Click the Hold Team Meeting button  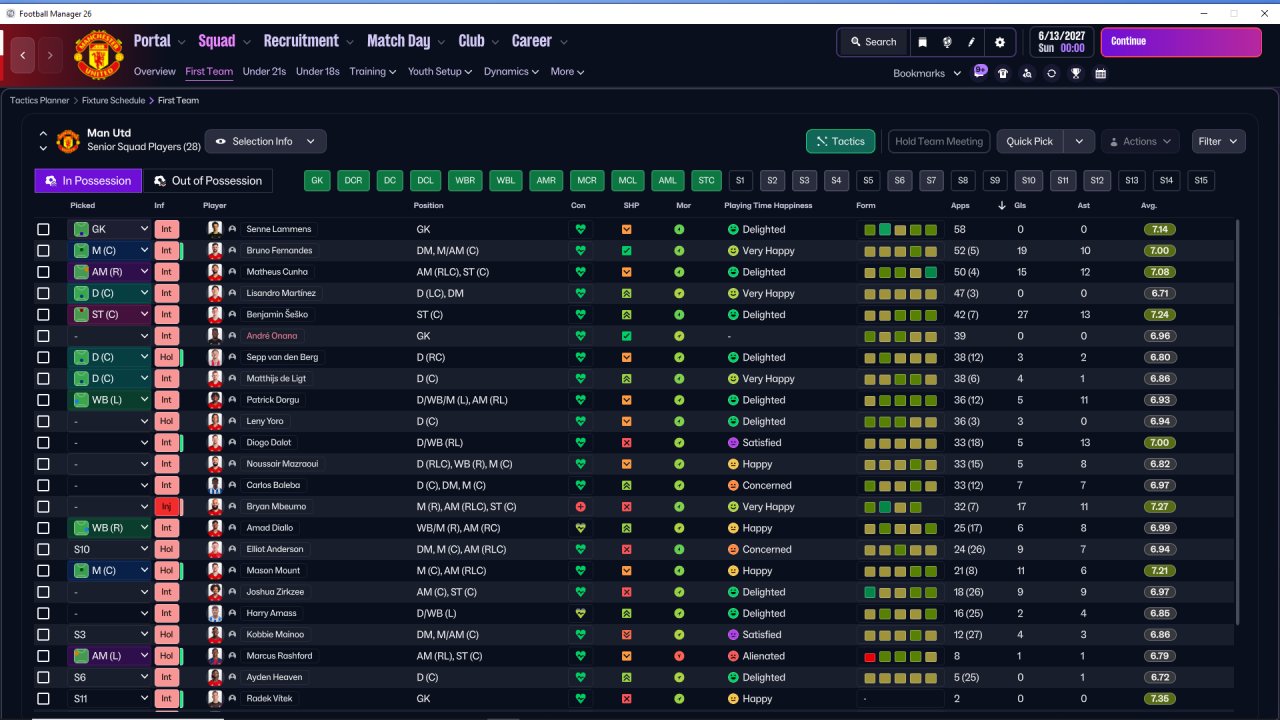tap(939, 141)
